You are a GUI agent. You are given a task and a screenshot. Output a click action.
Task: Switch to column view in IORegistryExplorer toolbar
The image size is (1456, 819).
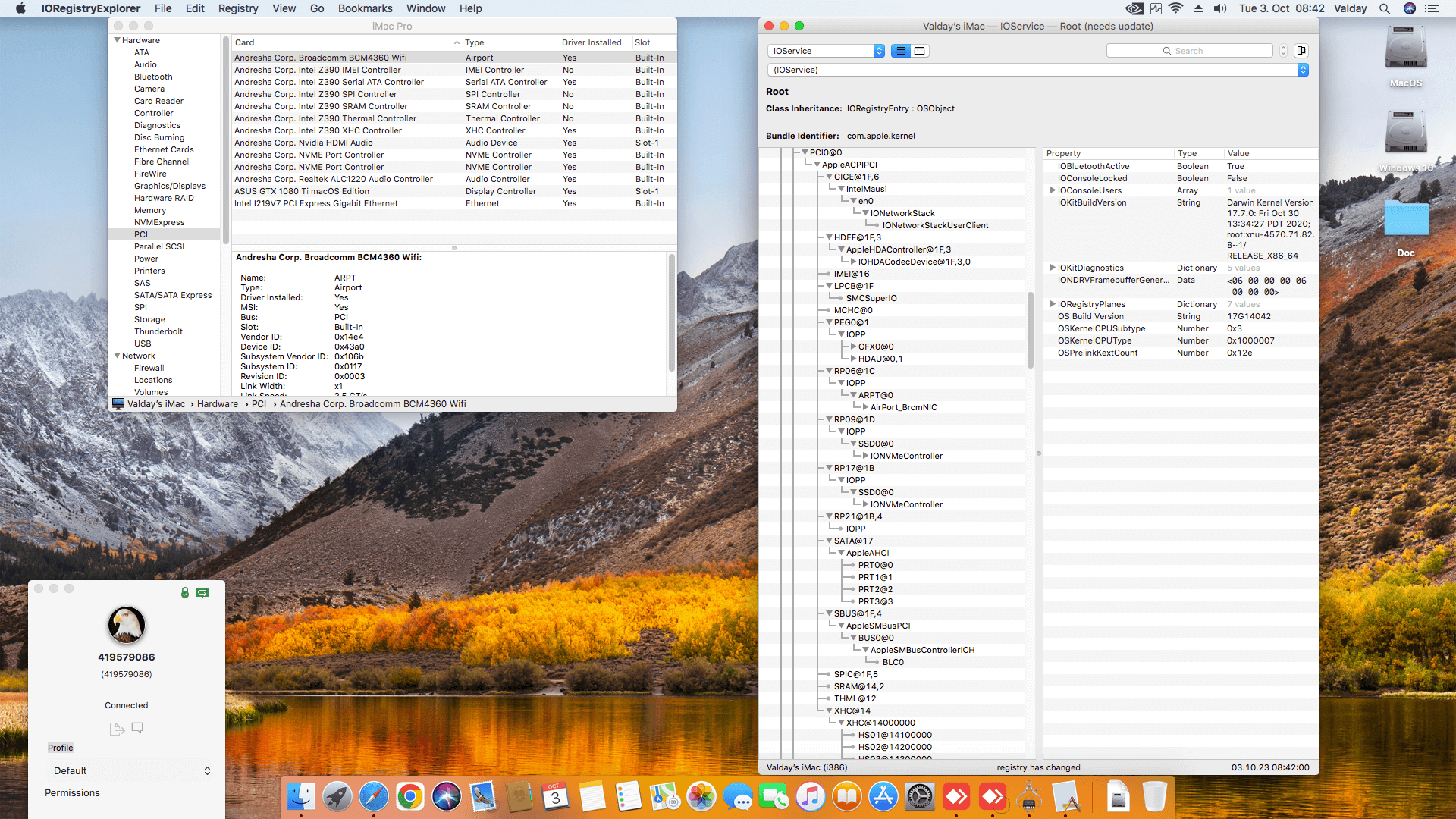(x=920, y=51)
